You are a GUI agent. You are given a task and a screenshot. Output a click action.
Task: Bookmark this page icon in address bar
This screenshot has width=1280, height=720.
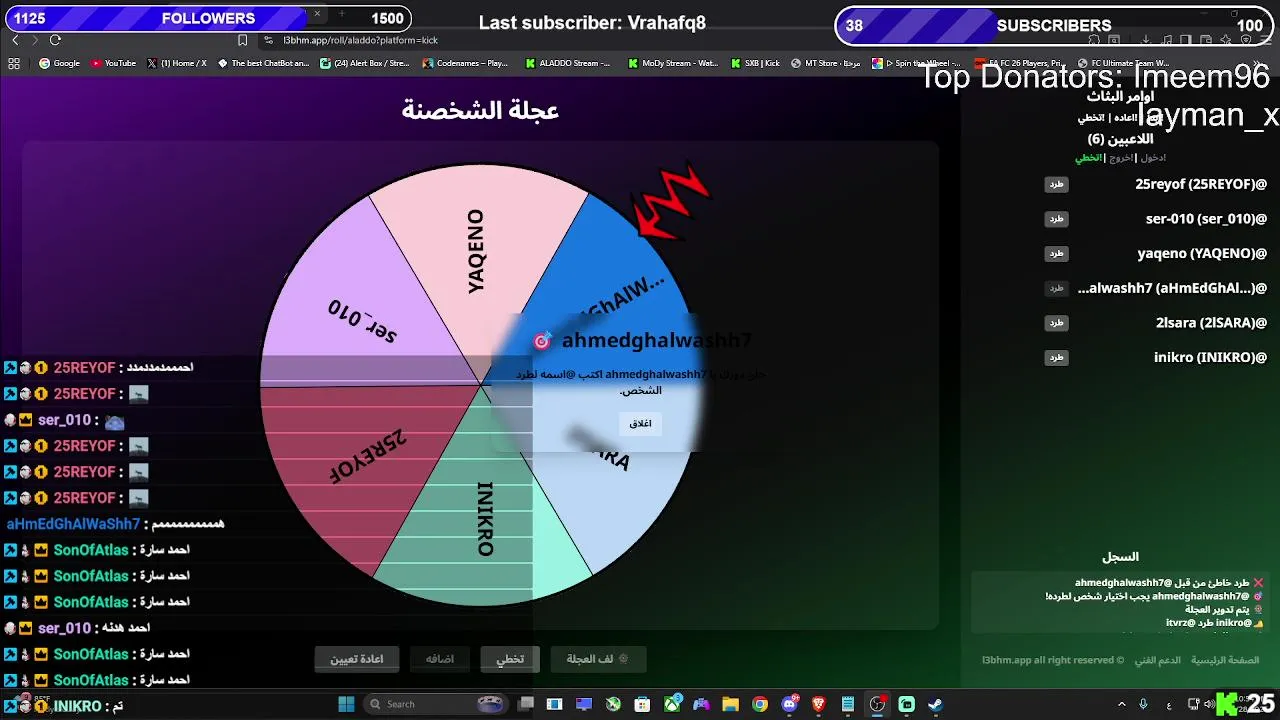242,40
